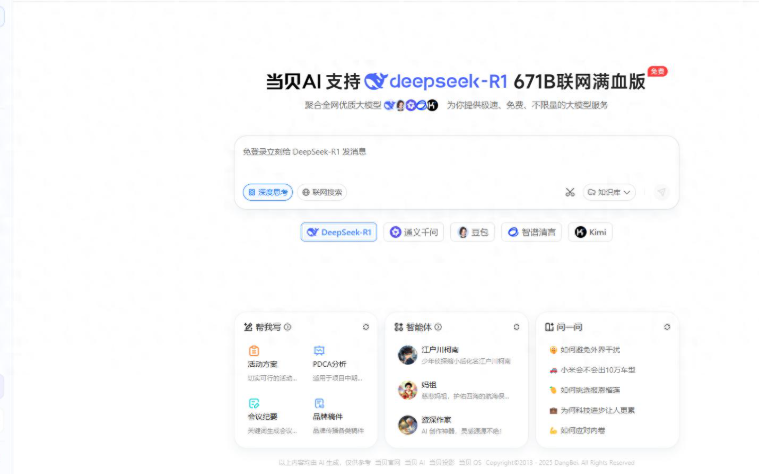Refresh the 帮我写 card
The image size is (759, 474).
tap(366, 327)
